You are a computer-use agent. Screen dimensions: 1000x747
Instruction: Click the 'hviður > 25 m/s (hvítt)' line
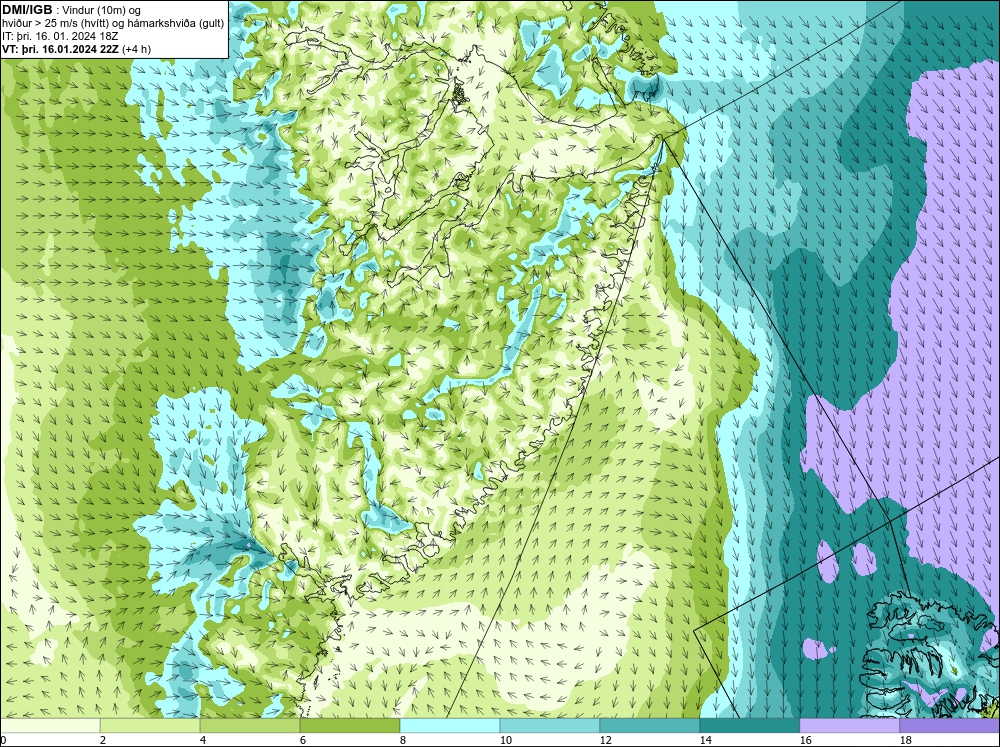coord(113,24)
